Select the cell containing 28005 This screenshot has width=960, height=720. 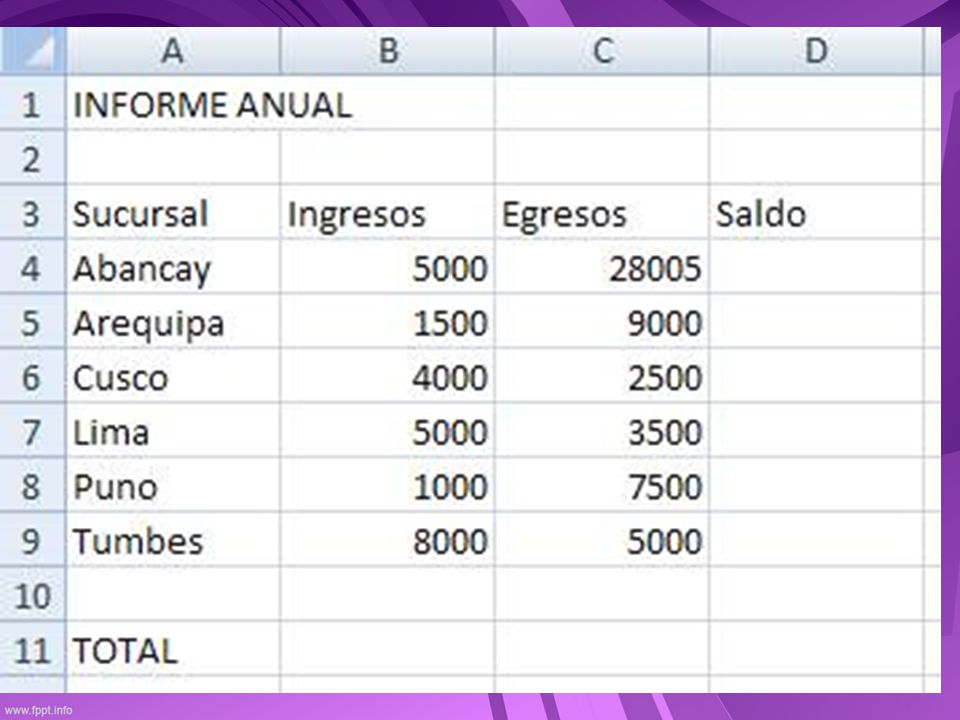[x=602, y=267]
